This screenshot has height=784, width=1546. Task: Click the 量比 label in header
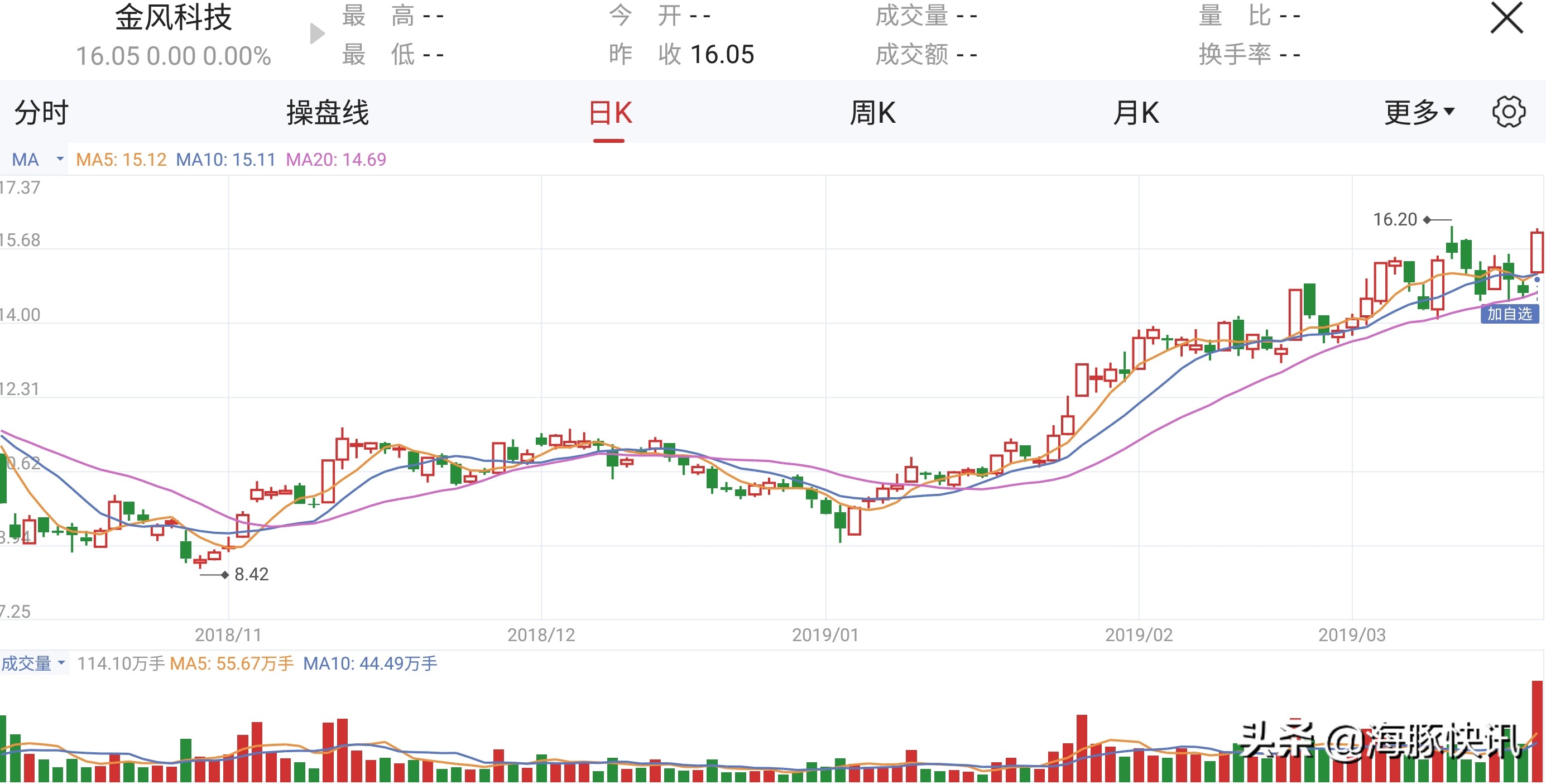(x=1235, y=16)
